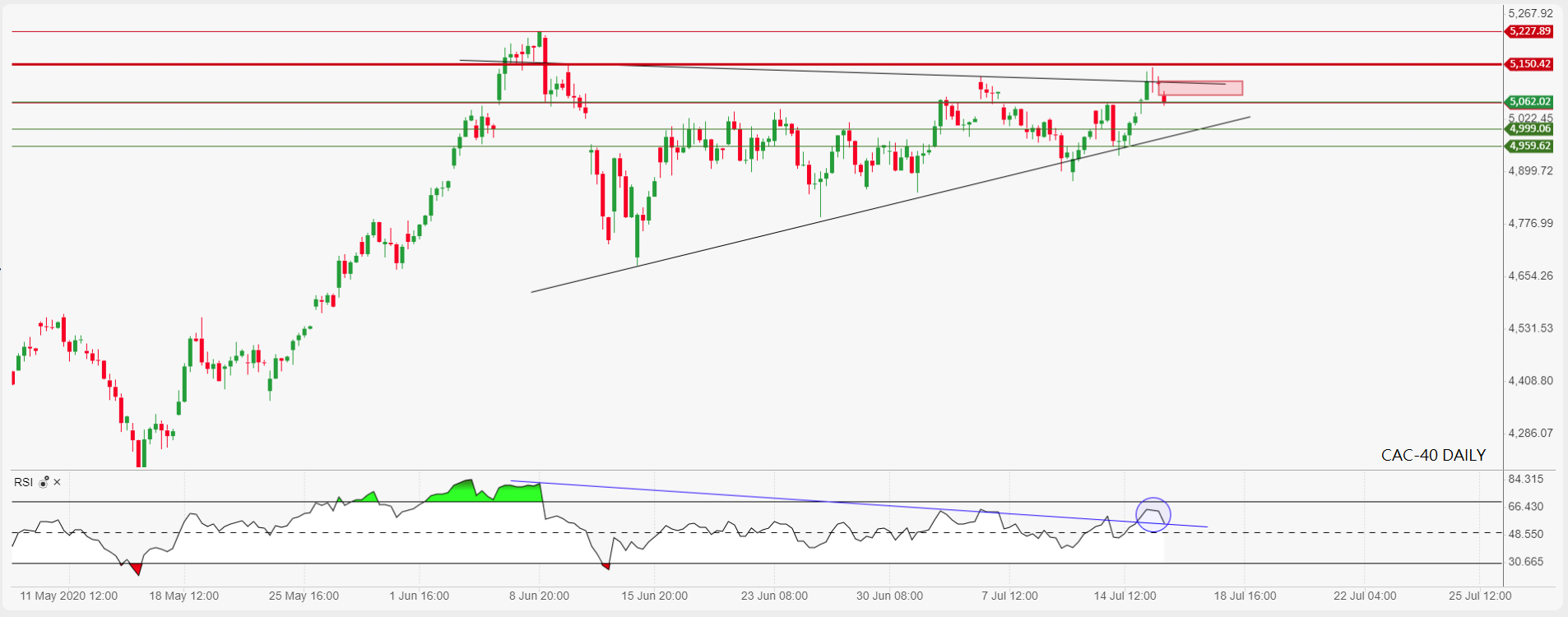Image resolution: width=1568 pixels, height=617 pixels.
Task: Select the 4,959.62 green price level tag
Action: coord(1529,146)
